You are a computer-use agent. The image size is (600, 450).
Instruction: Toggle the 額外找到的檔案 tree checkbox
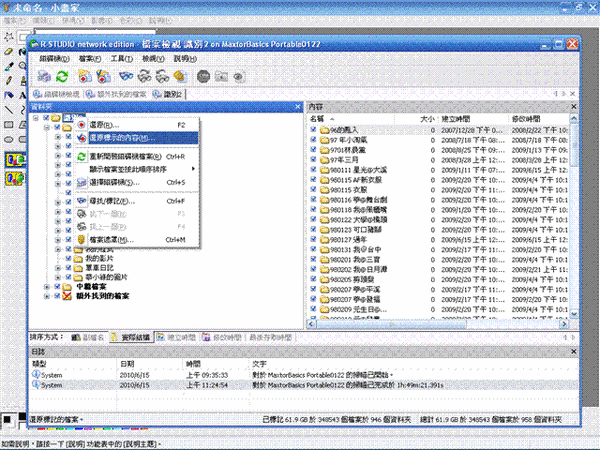57,296
